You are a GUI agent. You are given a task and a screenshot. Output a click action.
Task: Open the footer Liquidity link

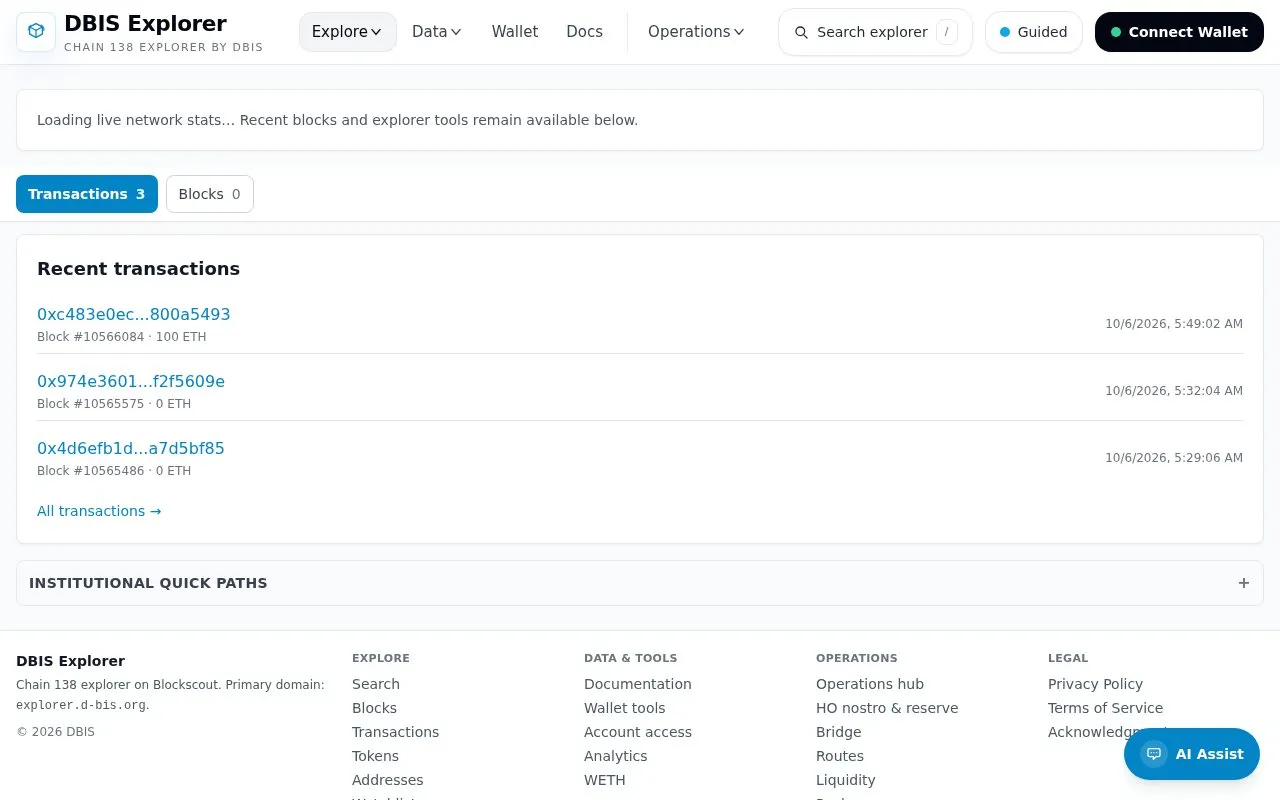coord(846,780)
